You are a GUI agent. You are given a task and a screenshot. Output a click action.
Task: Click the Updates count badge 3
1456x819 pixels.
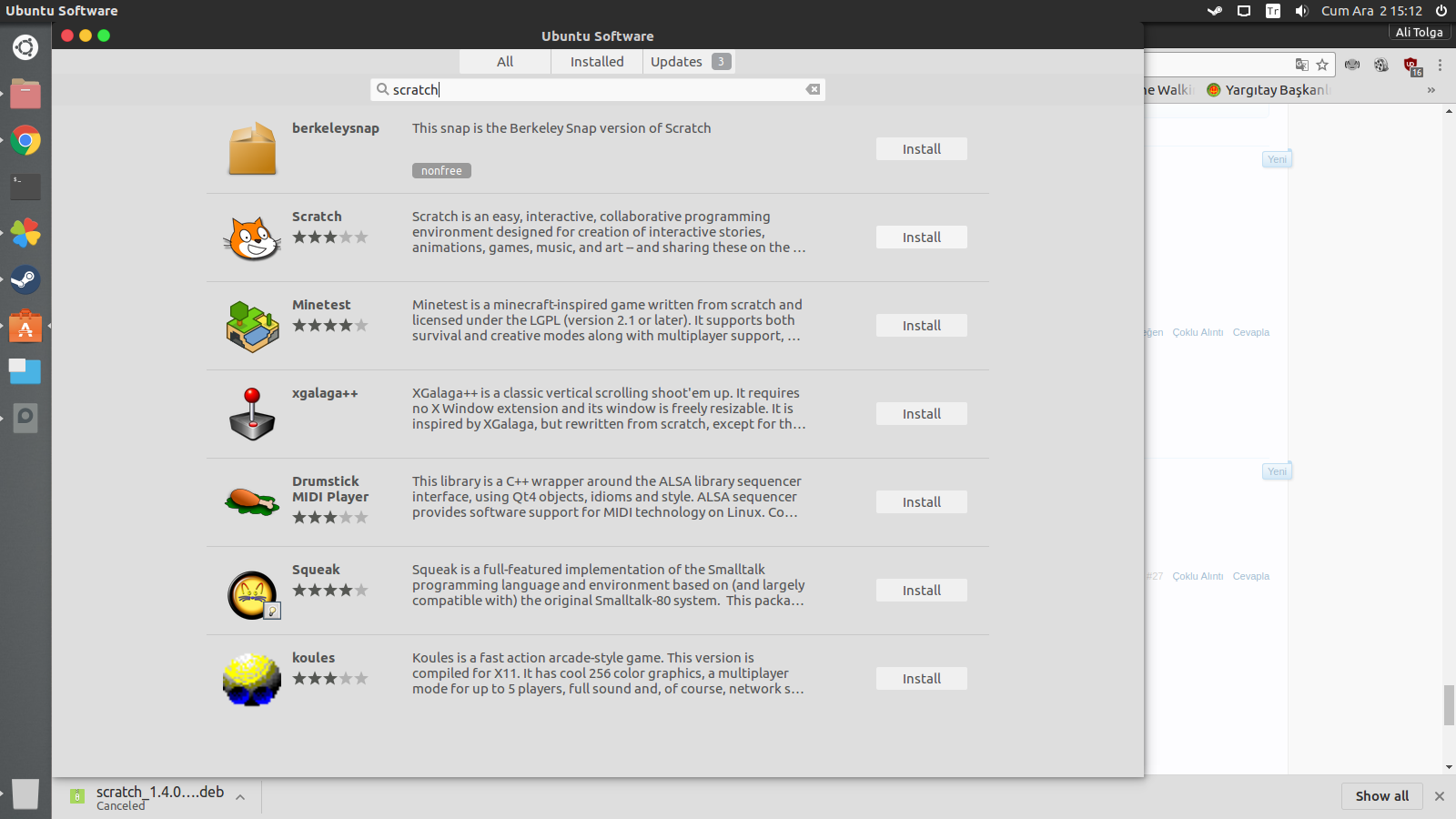(721, 62)
